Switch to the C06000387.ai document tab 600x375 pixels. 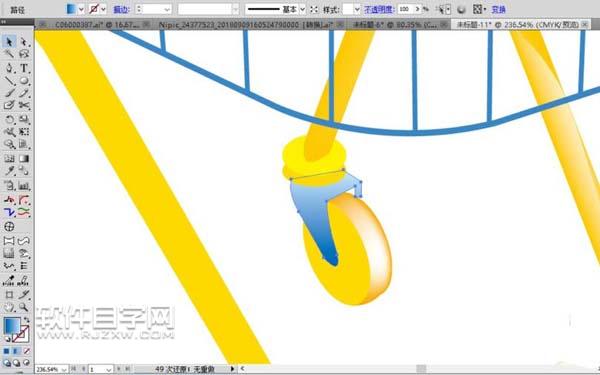(97, 24)
